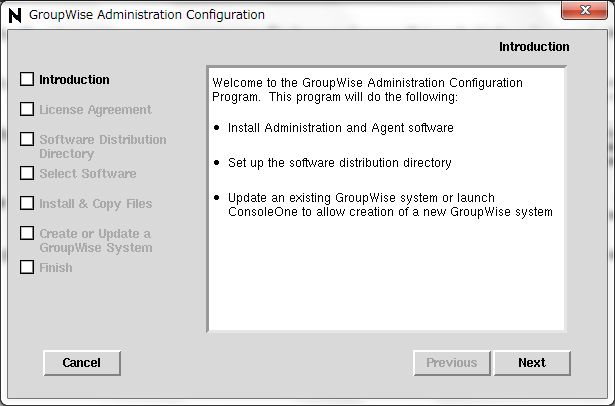Close the GroupWise Administration Configuration window

click(x=584, y=10)
